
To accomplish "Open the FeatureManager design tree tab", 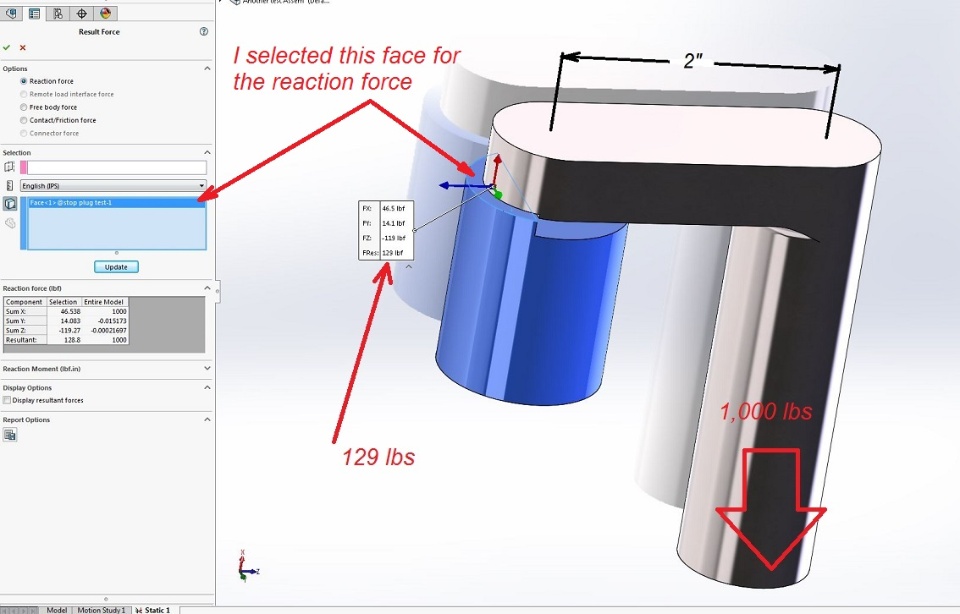I will point(11,13).
